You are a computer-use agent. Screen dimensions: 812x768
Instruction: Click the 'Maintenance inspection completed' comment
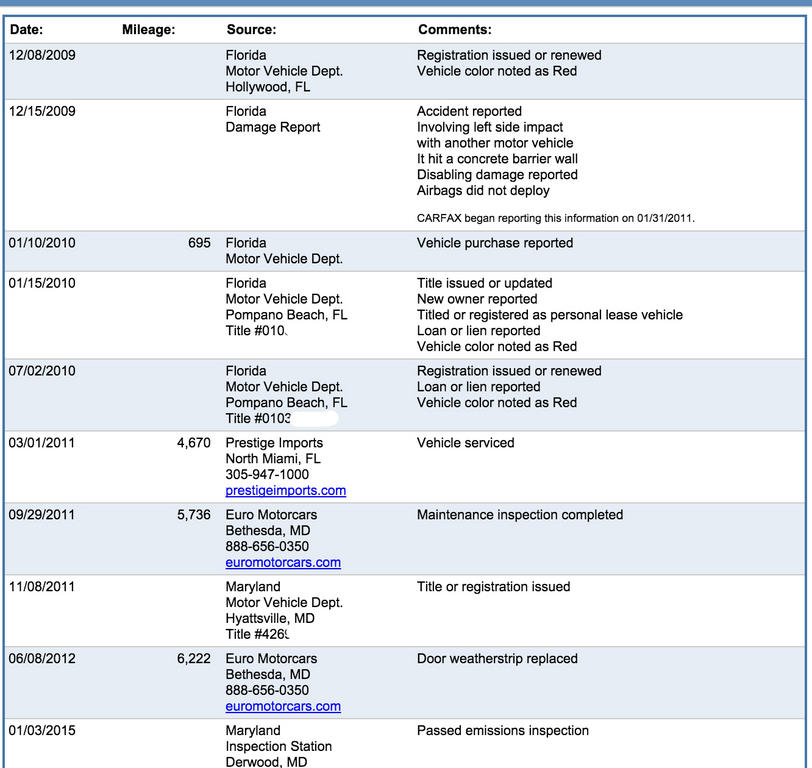[519, 515]
